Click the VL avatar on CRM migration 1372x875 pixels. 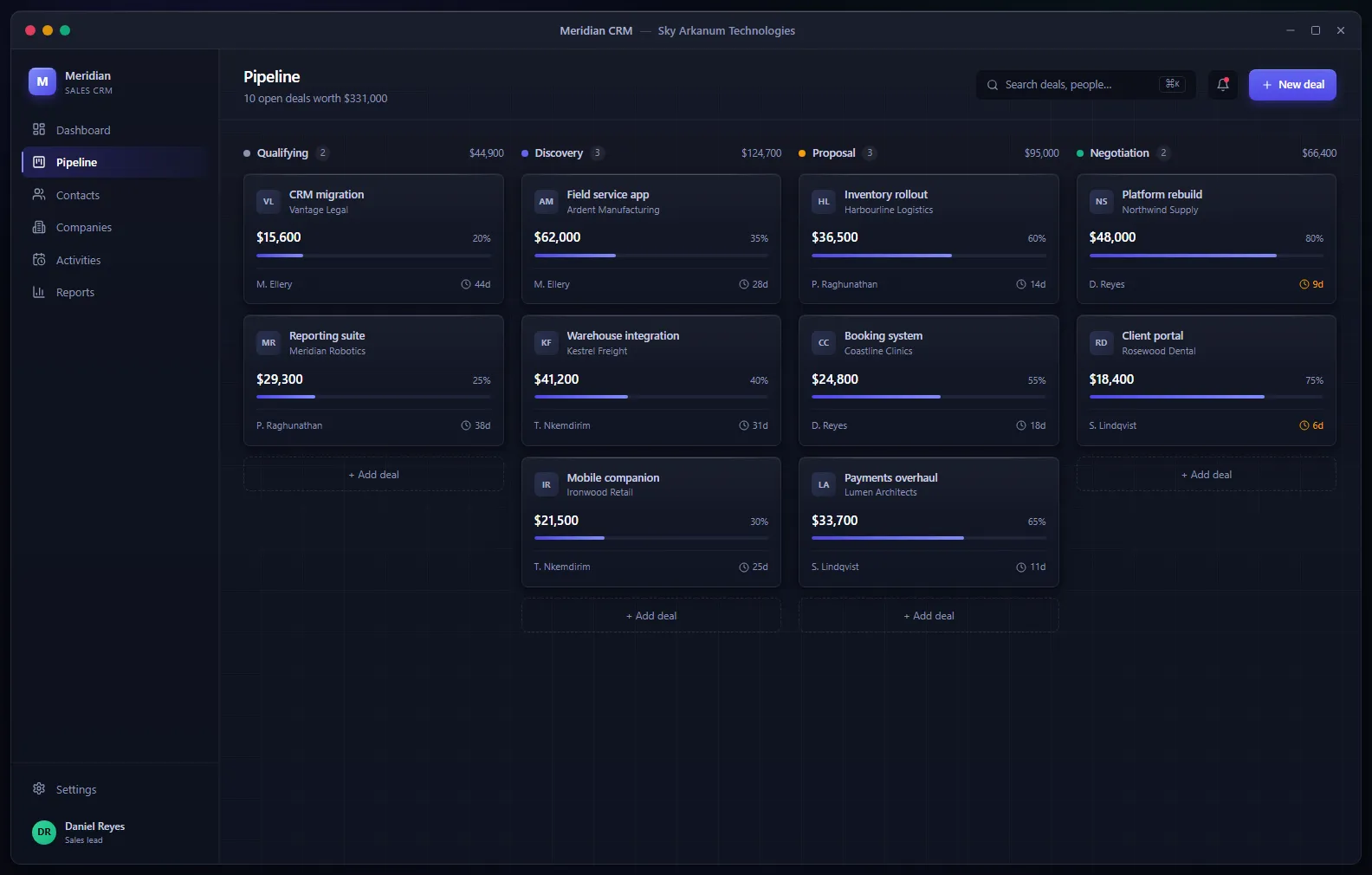269,201
